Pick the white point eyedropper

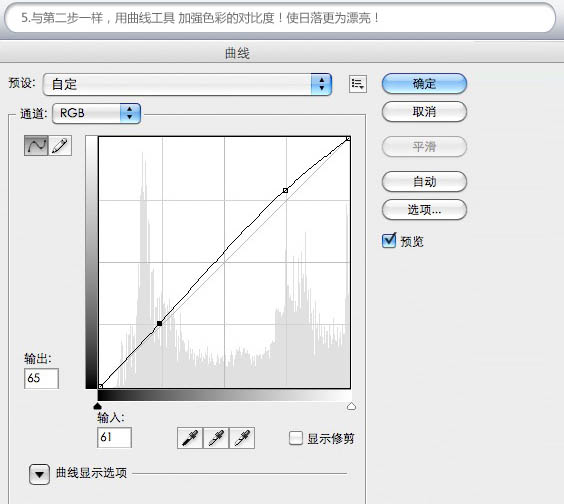click(x=242, y=438)
